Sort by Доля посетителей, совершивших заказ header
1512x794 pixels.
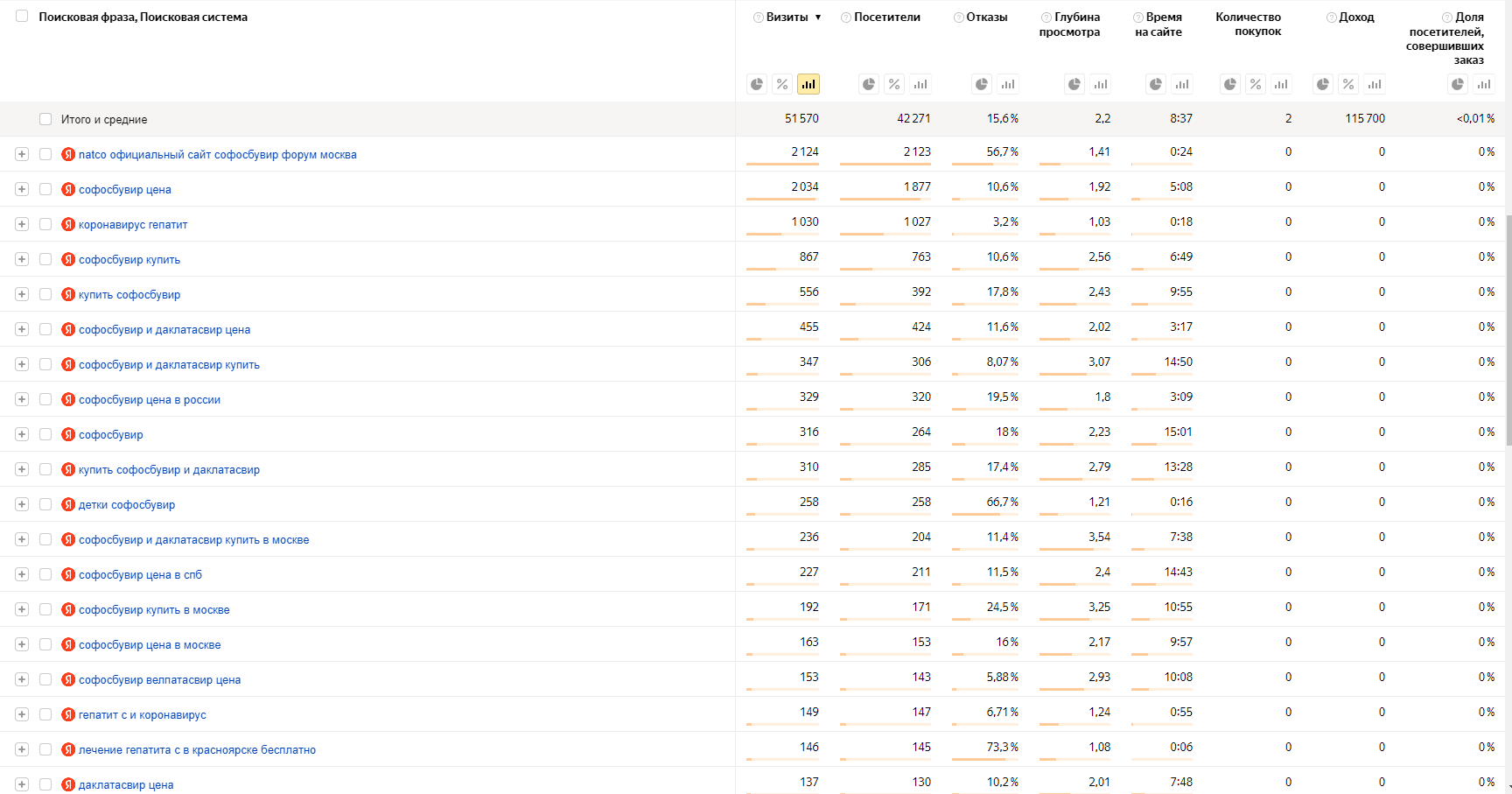pos(1445,39)
